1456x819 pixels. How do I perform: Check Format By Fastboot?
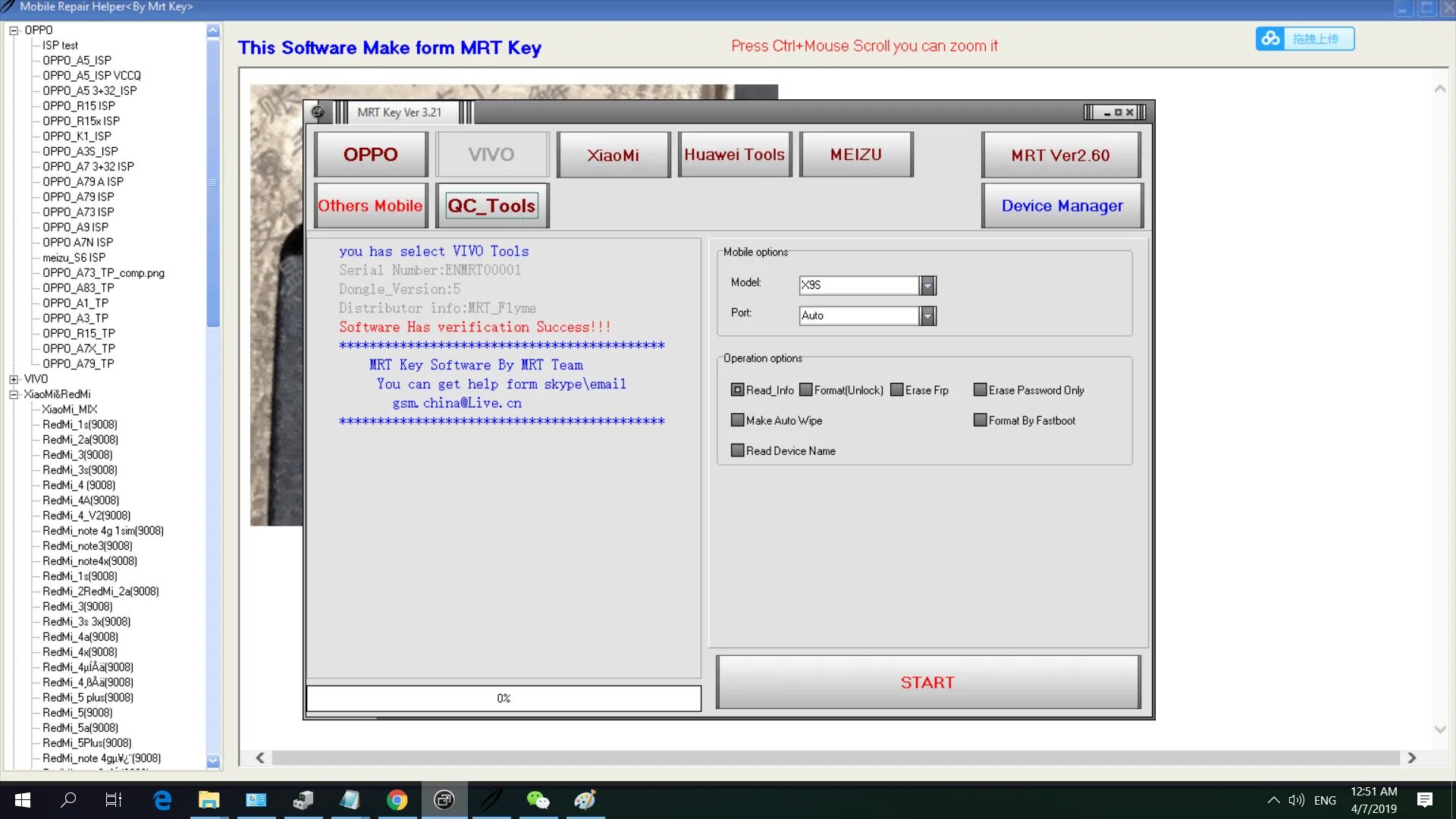(x=980, y=419)
